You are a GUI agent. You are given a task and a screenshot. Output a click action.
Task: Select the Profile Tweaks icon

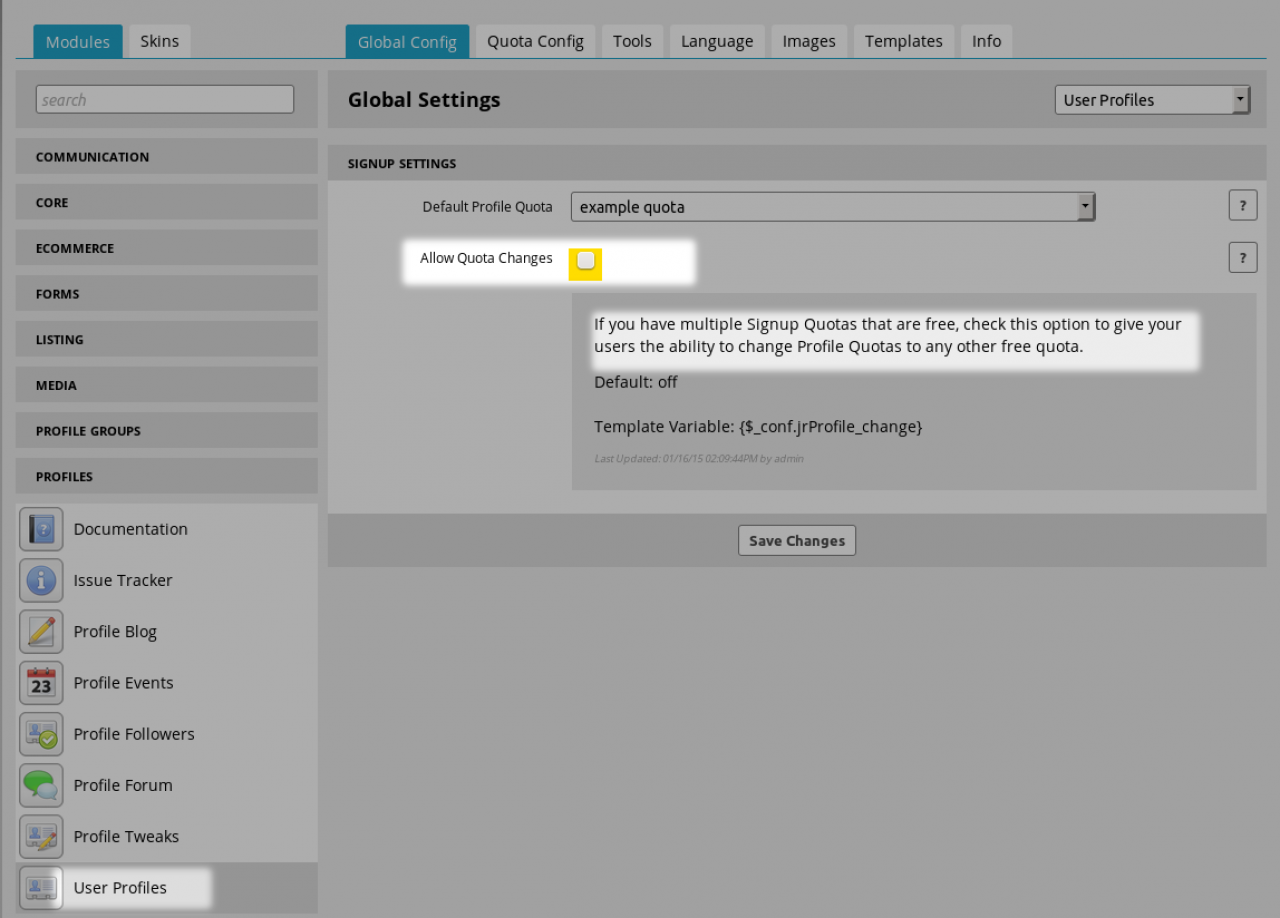click(x=41, y=837)
